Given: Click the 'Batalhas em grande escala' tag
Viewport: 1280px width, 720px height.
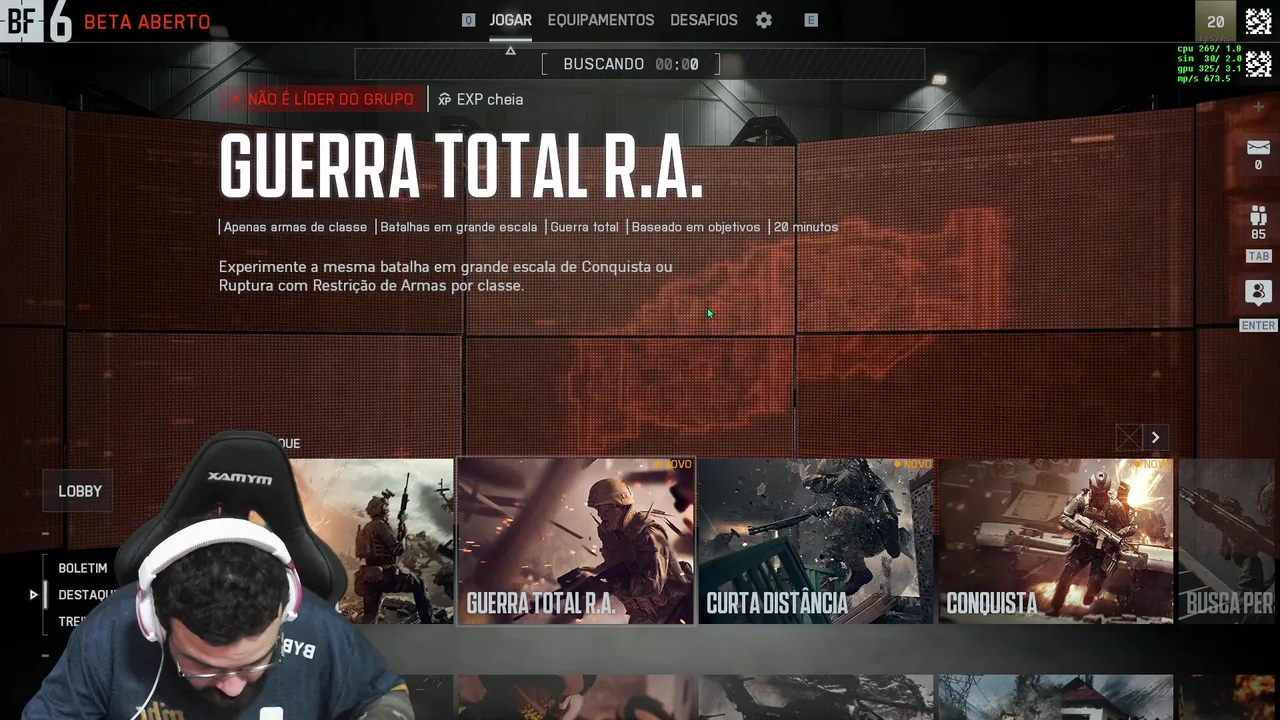Looking at the screenshot, I should pyautogui.click(x=459, y=227).
